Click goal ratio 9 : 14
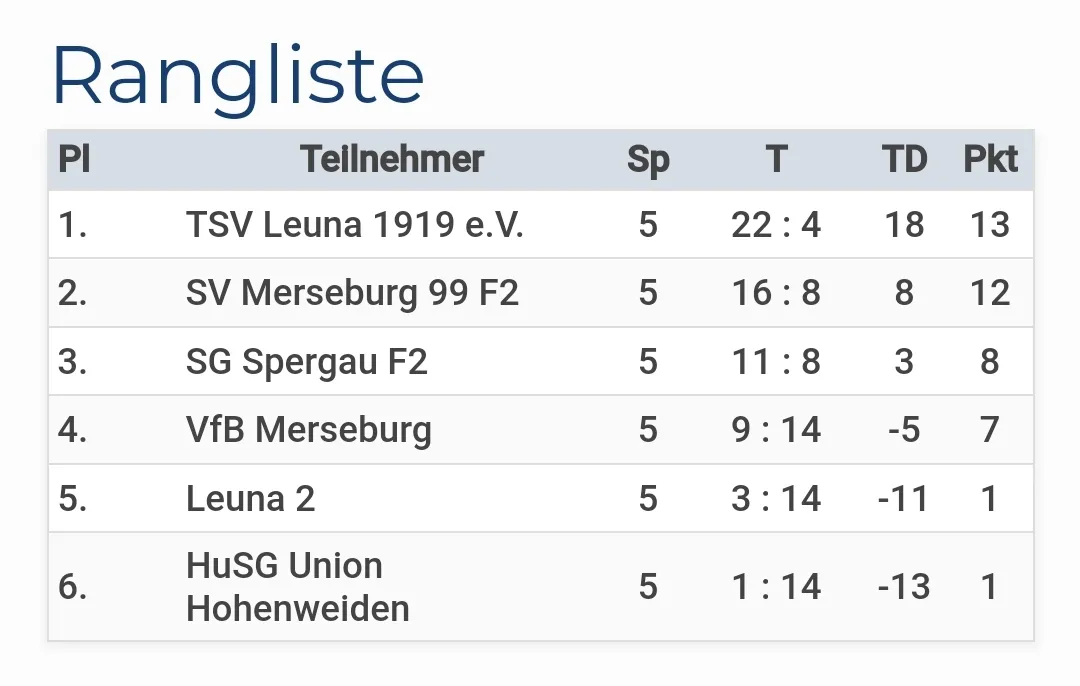 point(776,429)
